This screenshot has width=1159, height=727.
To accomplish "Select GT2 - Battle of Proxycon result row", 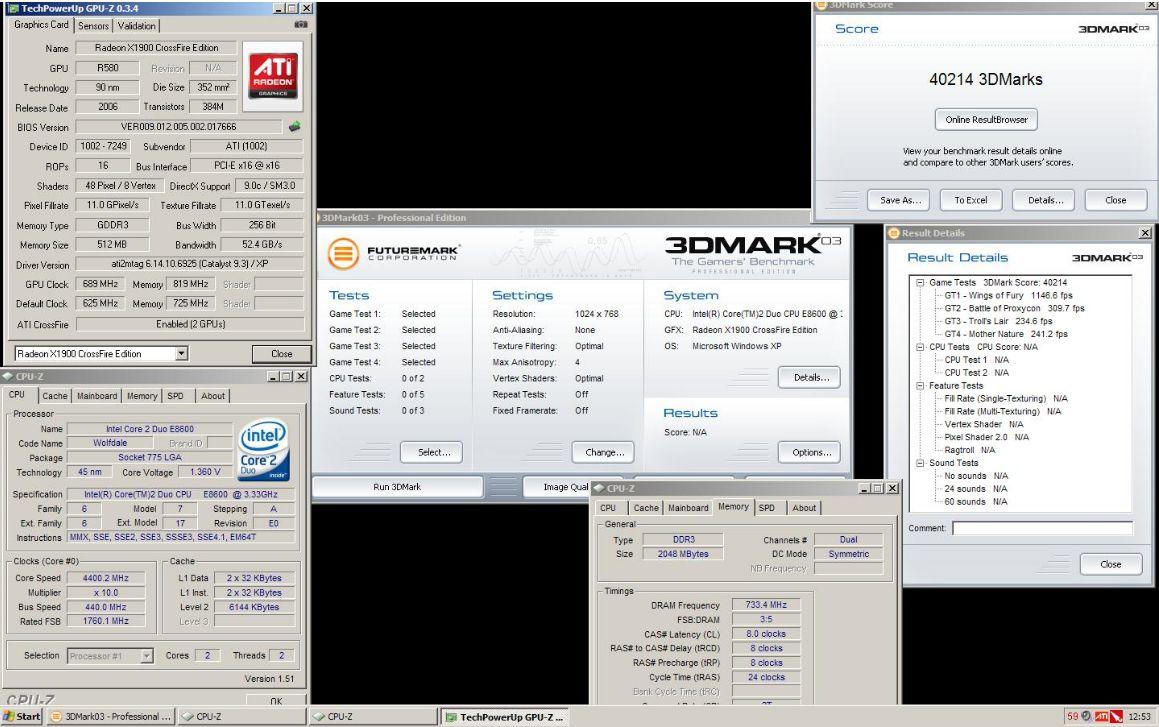I will coord(1014,308).
